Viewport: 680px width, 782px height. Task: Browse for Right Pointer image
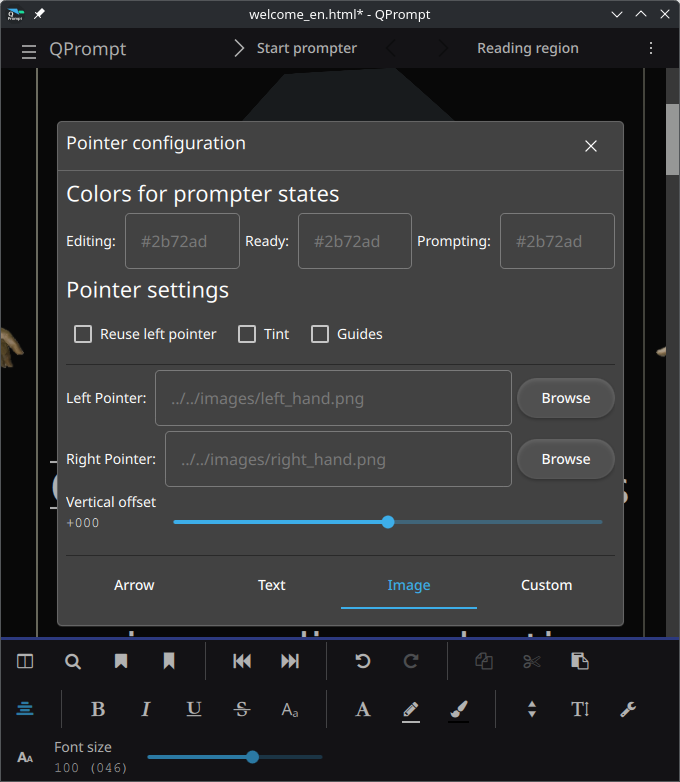(x=566, y=459)
